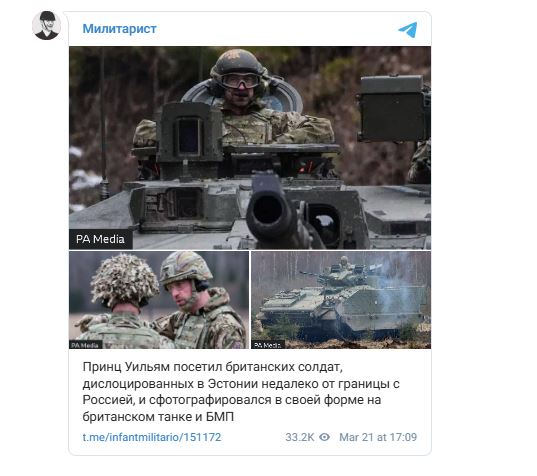Click the PA Media label on top photo
The width and height of the screenshot is (537, 476).
100,239
